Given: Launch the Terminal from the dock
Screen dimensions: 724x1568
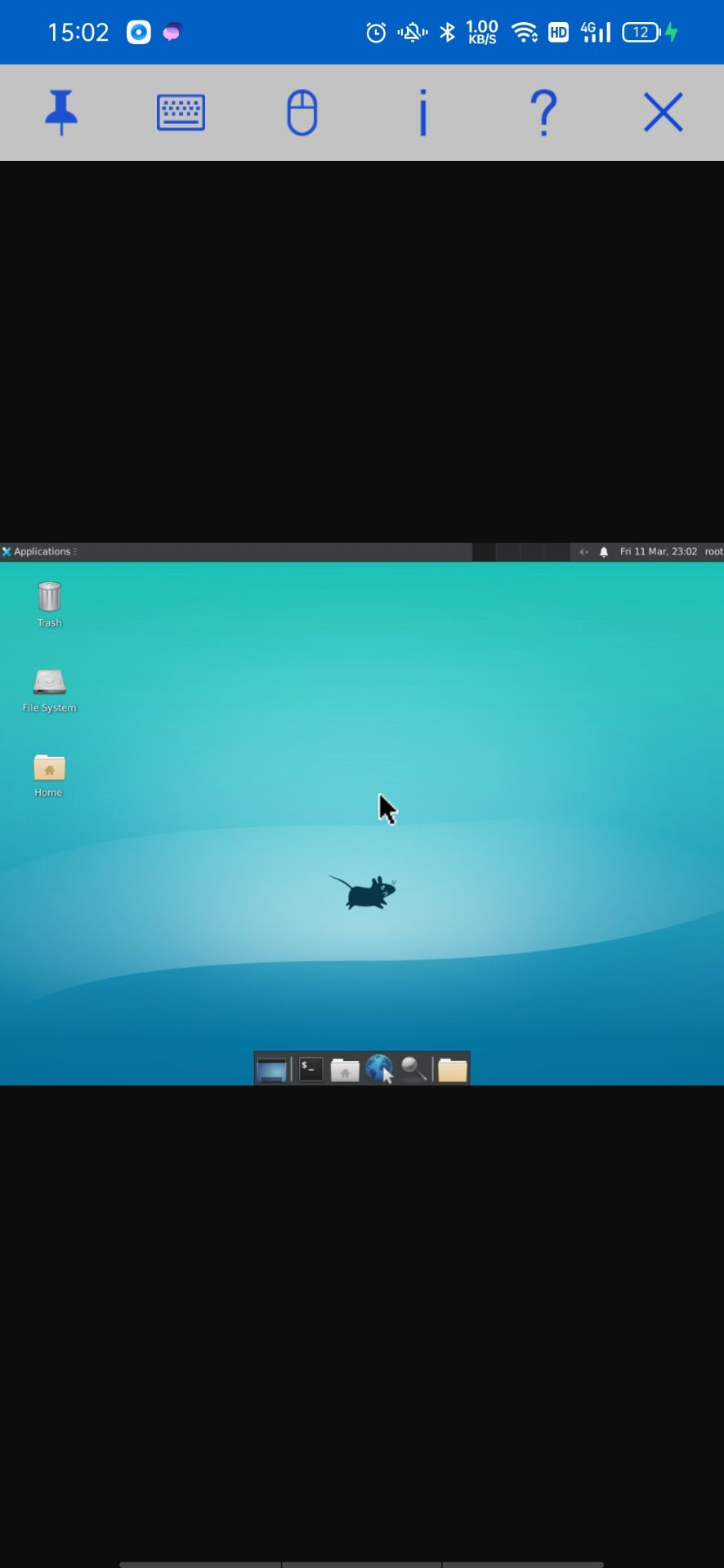Looking at the screenshot, I should click(311, 1069).
